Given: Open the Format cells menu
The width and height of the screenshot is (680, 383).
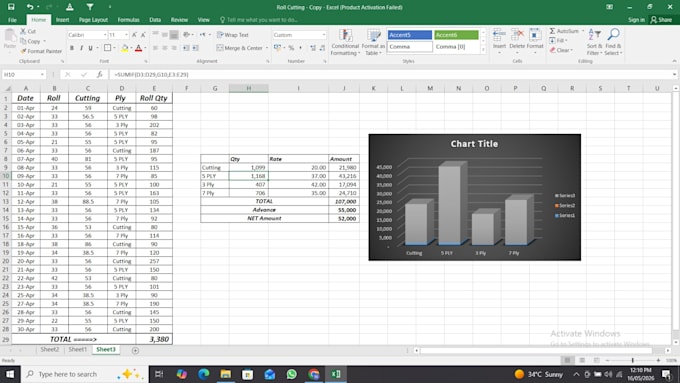Looking at the screenshot, I should pyautogui.click(x=535, y=41).
